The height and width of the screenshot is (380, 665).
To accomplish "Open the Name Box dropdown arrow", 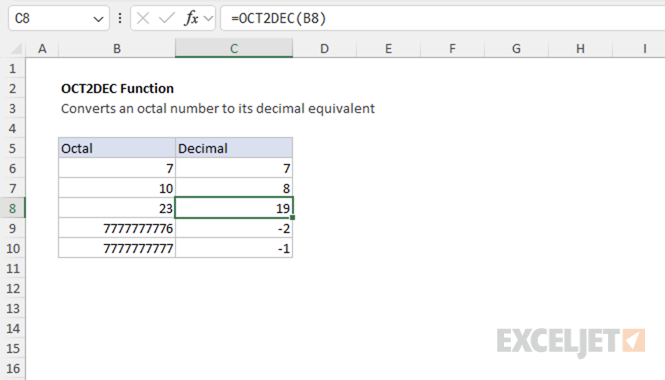I will coord(98,19).
